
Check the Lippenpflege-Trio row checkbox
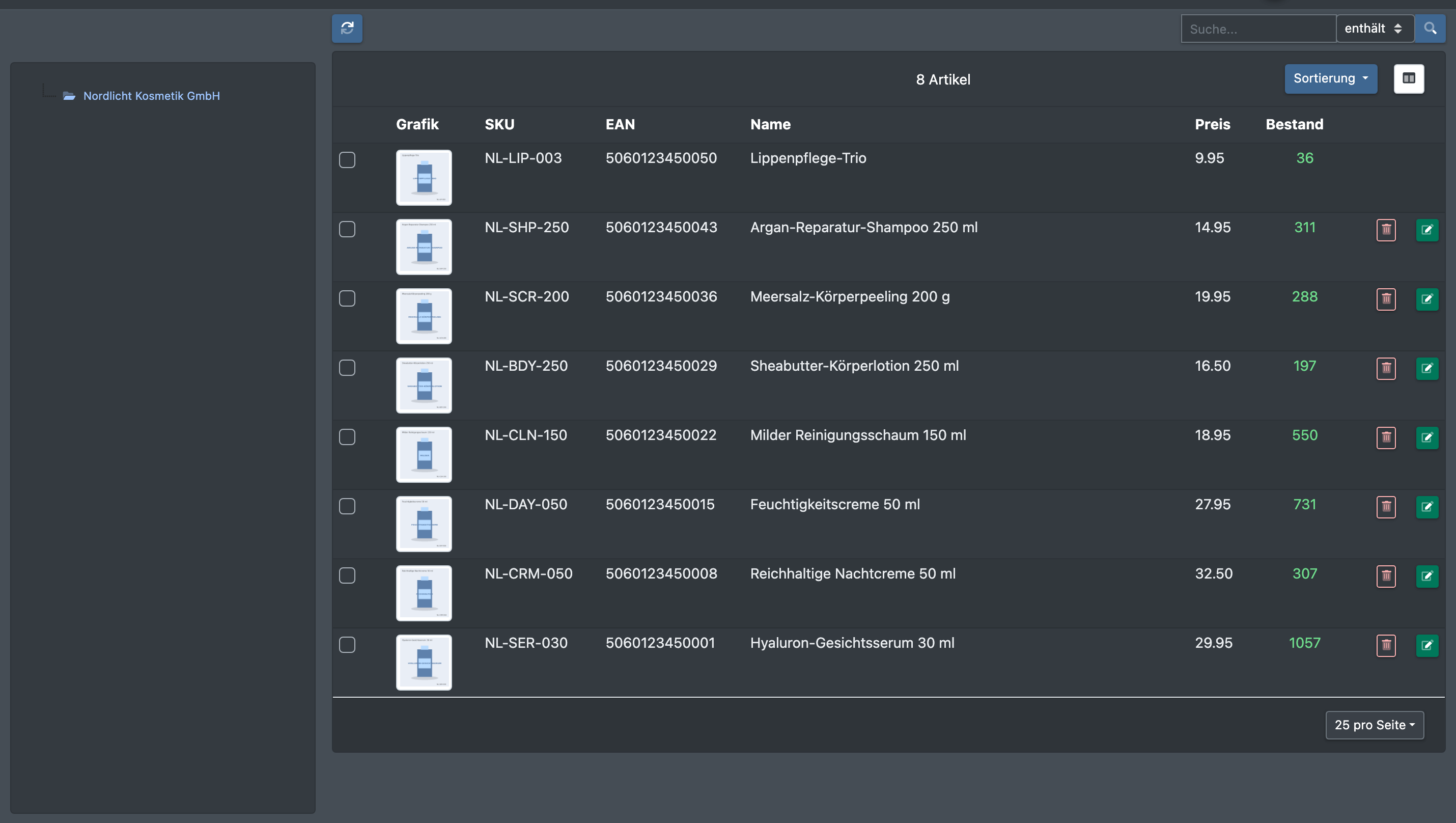347,160
